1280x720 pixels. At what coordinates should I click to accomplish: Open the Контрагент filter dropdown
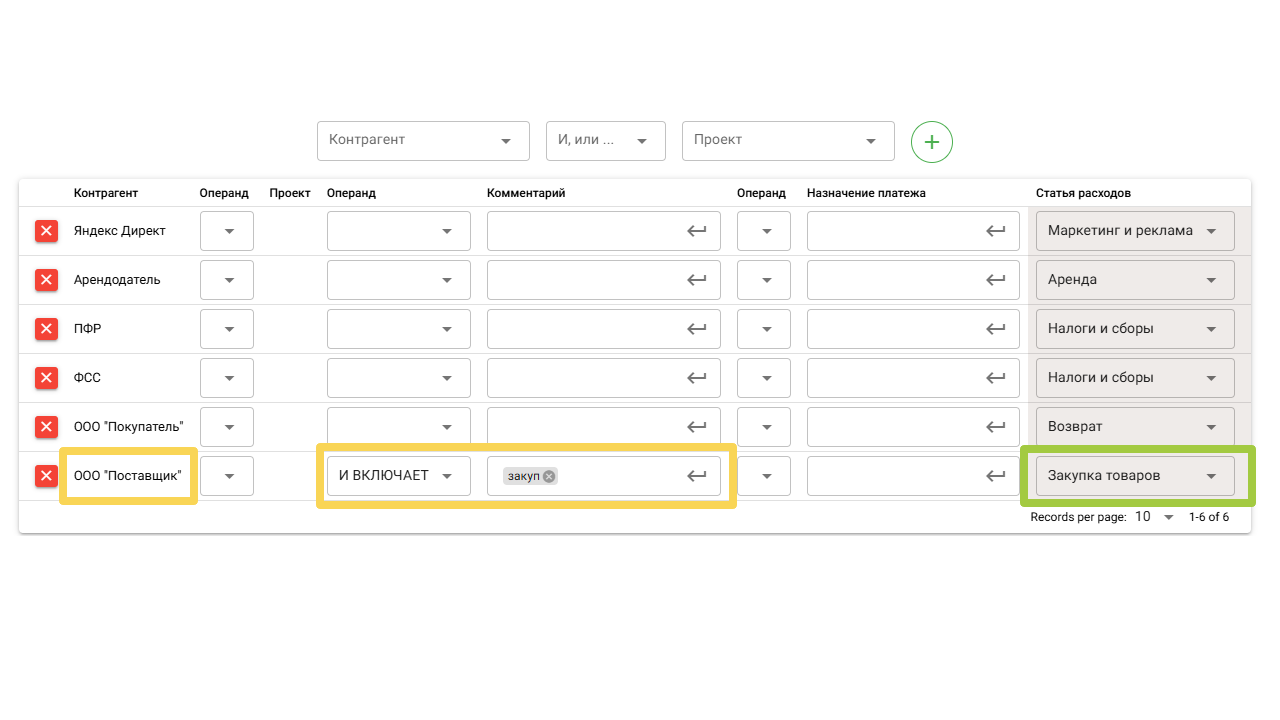(423, 141)
